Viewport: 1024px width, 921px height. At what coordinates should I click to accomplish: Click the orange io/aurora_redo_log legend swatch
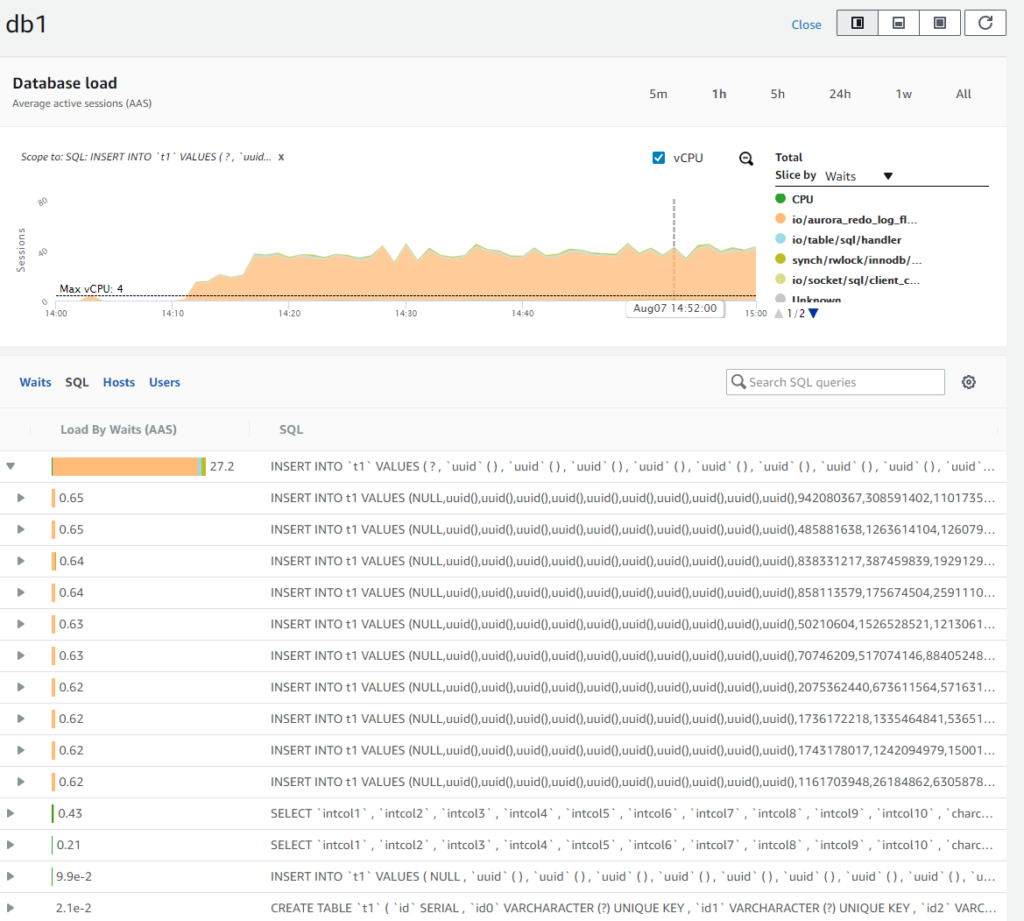click(x=780, y=219)
